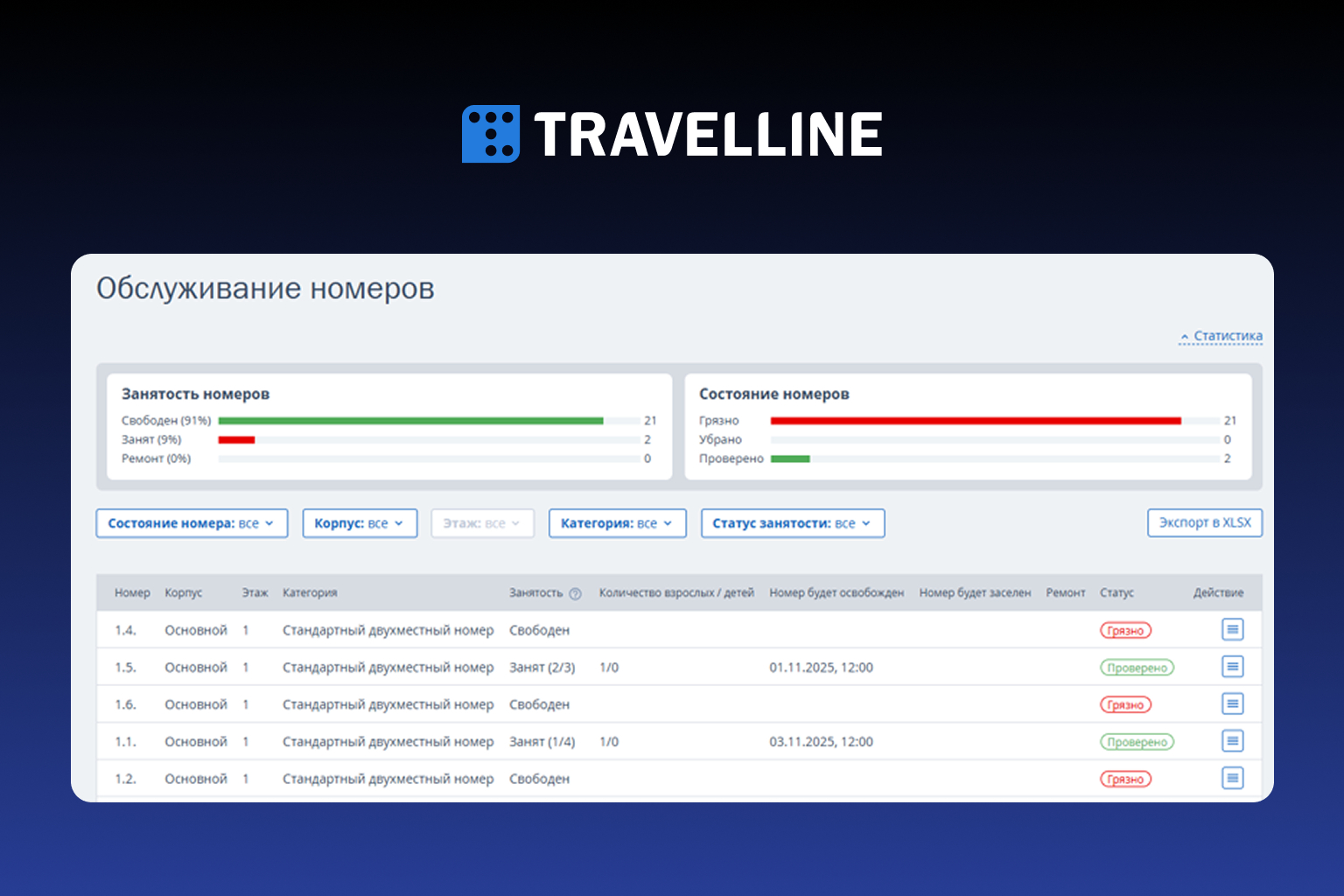Click the Количество взрослых / детей column header
Image resolution: width=1344 pixels, height=896 pixels.
(676, 593)
